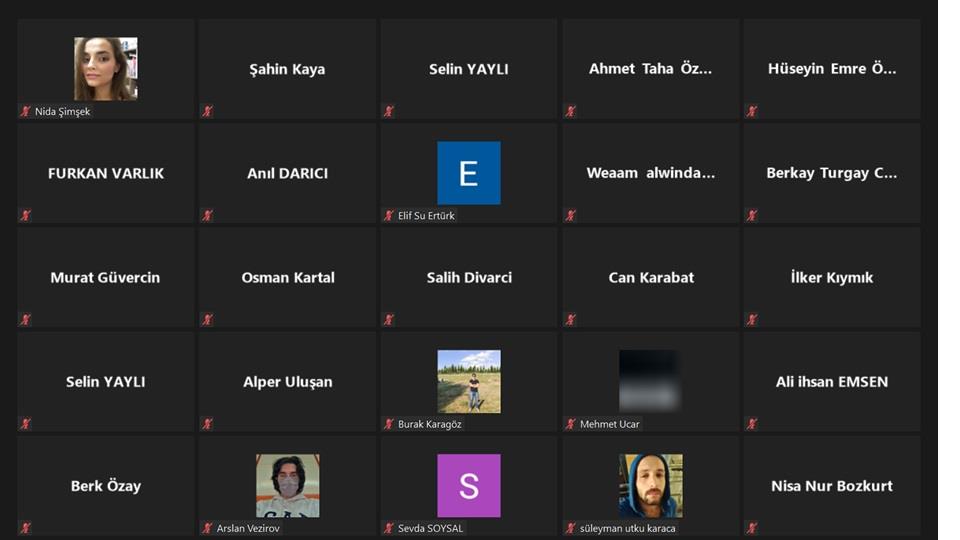960x540 pixels.
Task: Click muted mic icon in İlker Kıymık tile
Action: tap(752, 320)
